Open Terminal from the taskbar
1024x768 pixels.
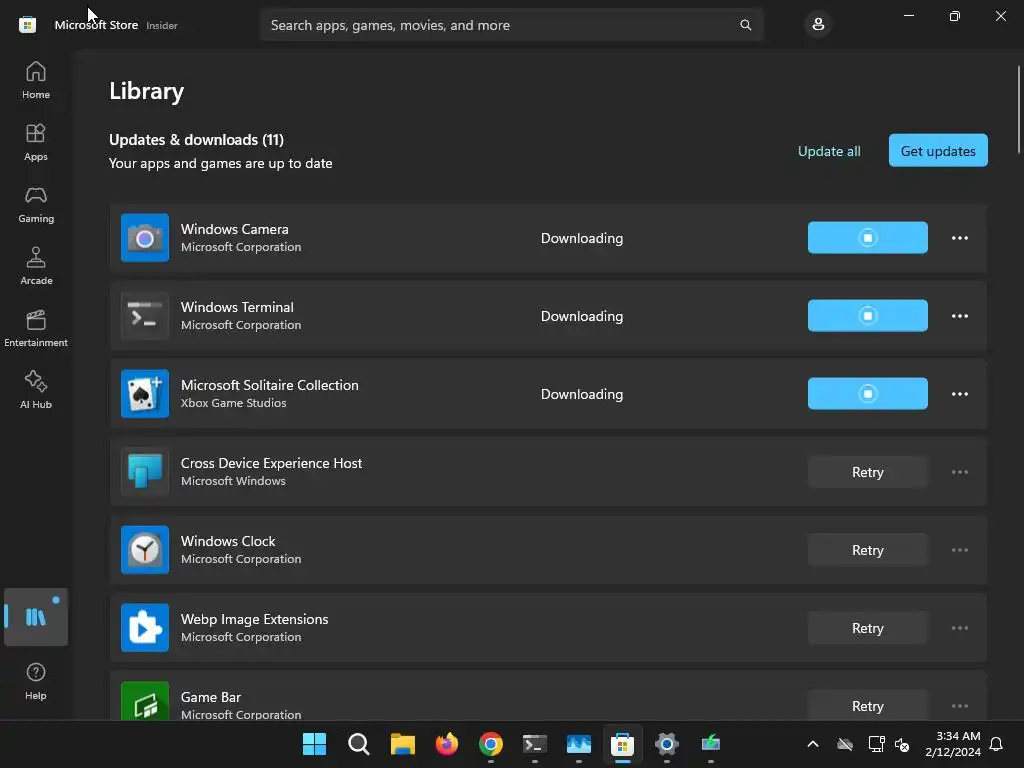[535, 744]
